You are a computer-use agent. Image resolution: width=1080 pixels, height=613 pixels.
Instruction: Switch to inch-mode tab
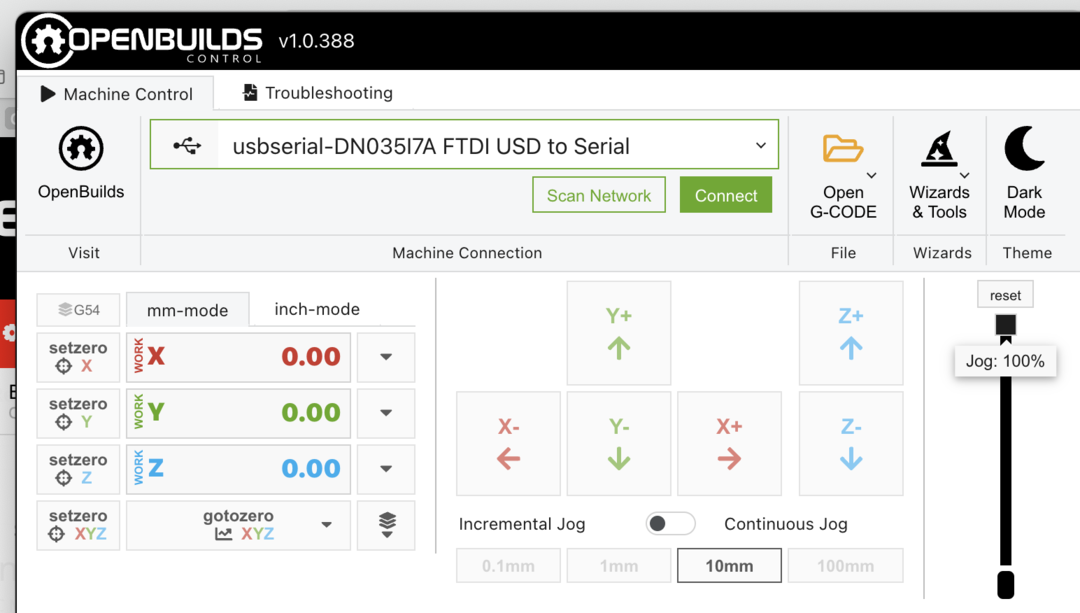[318, 309]
